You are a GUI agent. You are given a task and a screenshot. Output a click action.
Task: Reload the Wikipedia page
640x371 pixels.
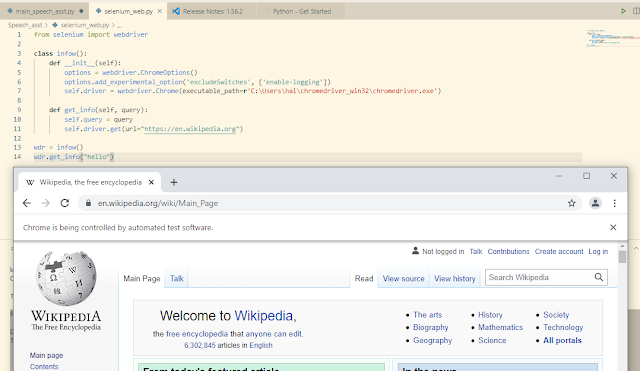point(64,203)
